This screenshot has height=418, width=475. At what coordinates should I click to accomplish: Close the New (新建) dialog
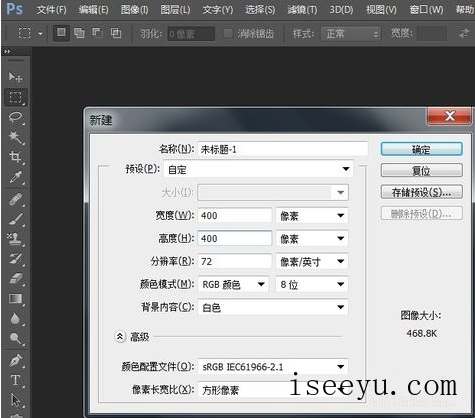(449, 116)
